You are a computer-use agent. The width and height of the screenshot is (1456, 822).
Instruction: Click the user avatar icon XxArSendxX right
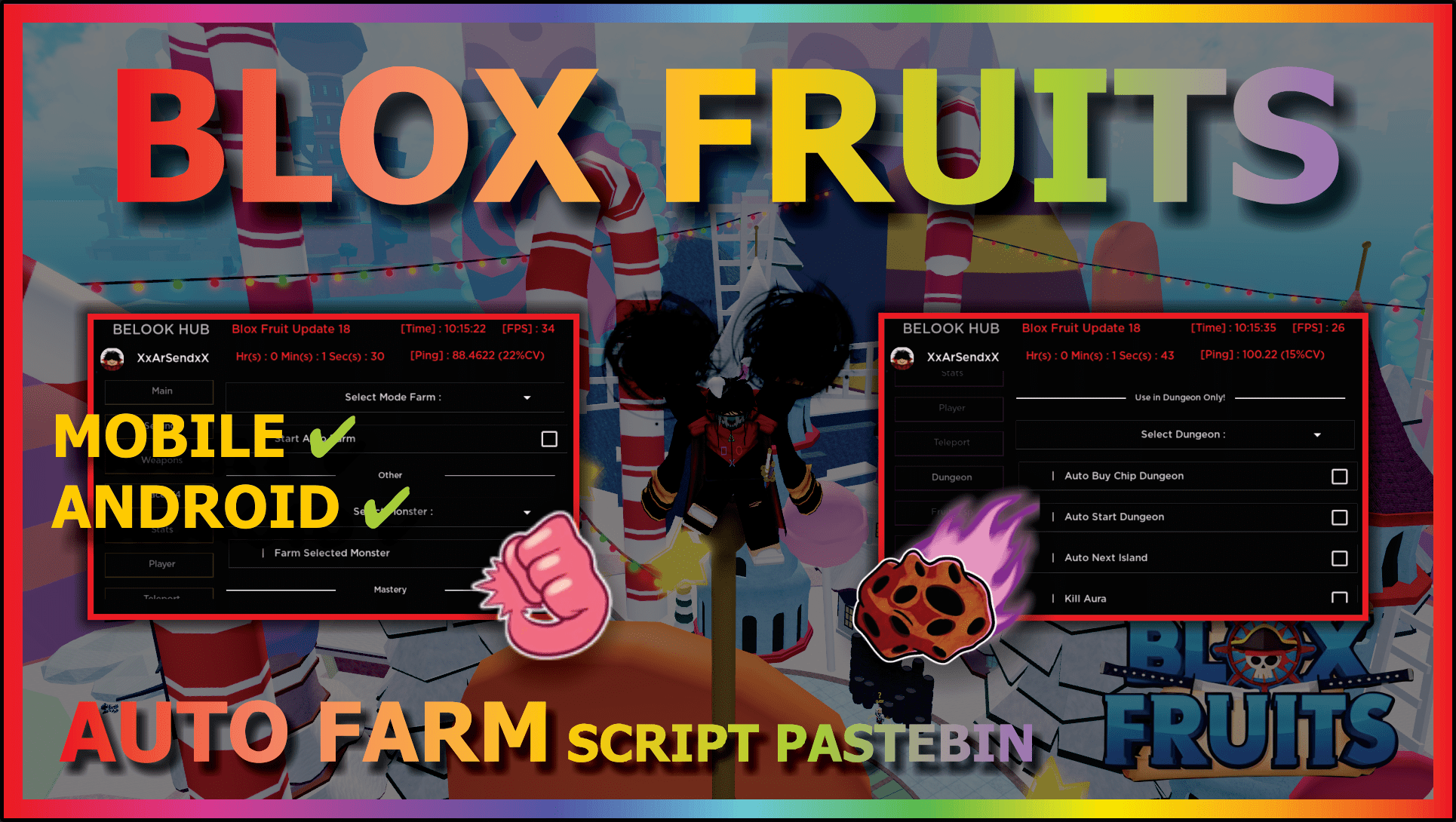pos(893,357)
